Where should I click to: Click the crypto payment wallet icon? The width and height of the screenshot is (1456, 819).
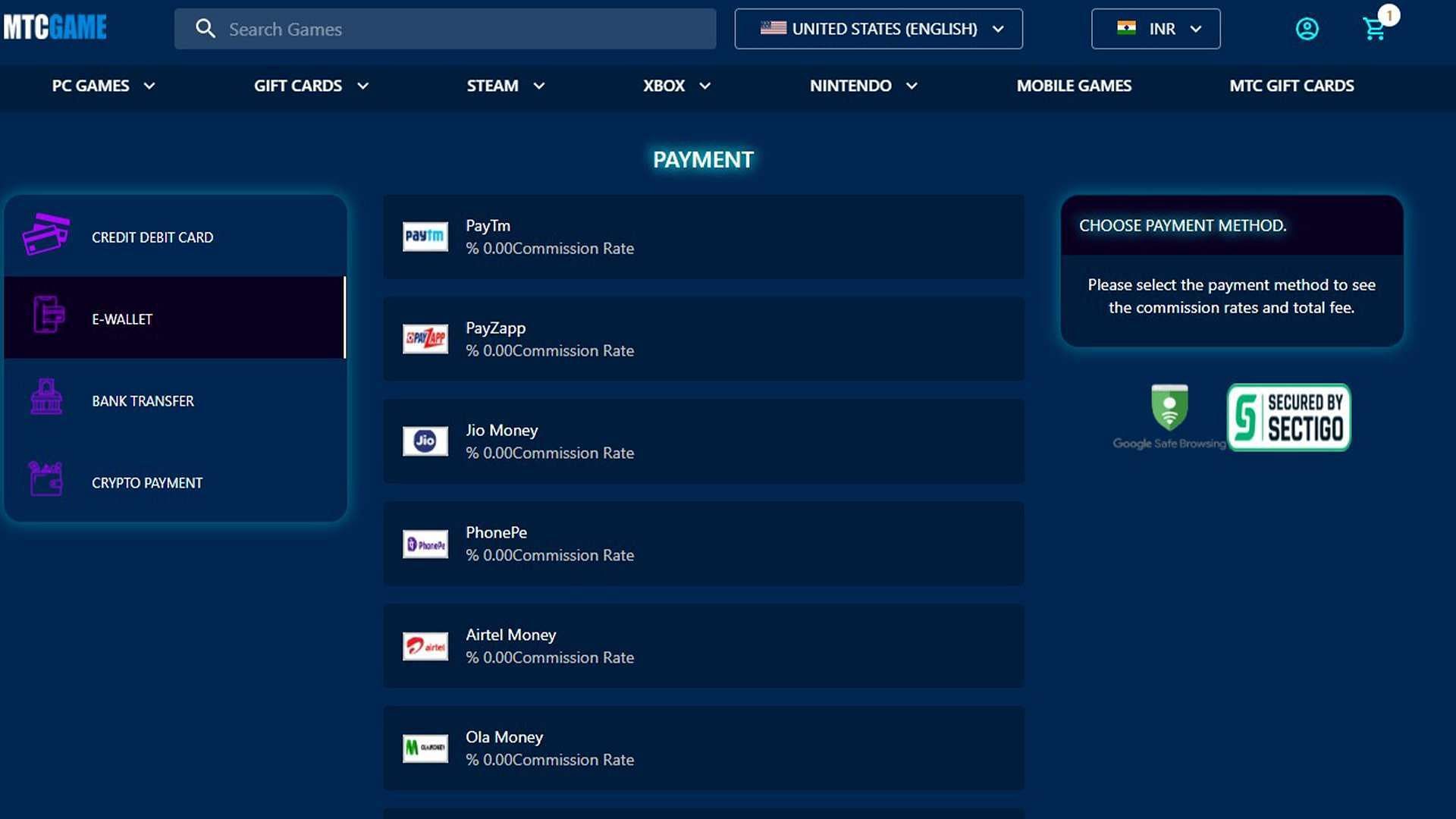tap(45, 479)
